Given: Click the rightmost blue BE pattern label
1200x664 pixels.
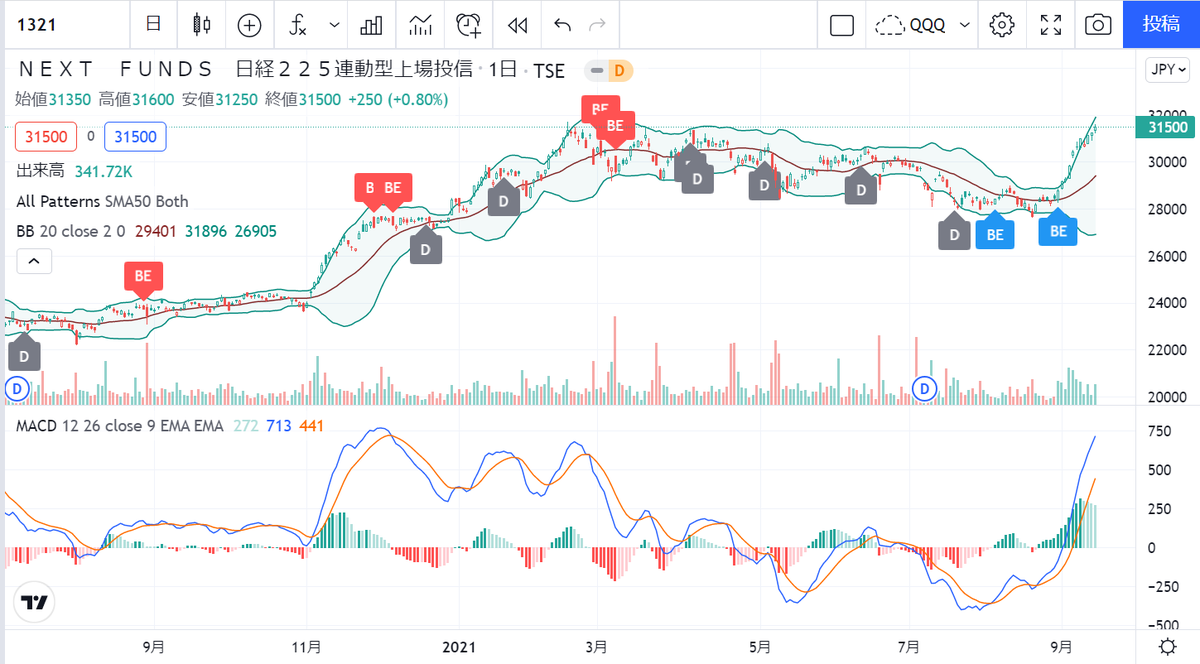Looking at the screenshot, I should coord(1058,231).
